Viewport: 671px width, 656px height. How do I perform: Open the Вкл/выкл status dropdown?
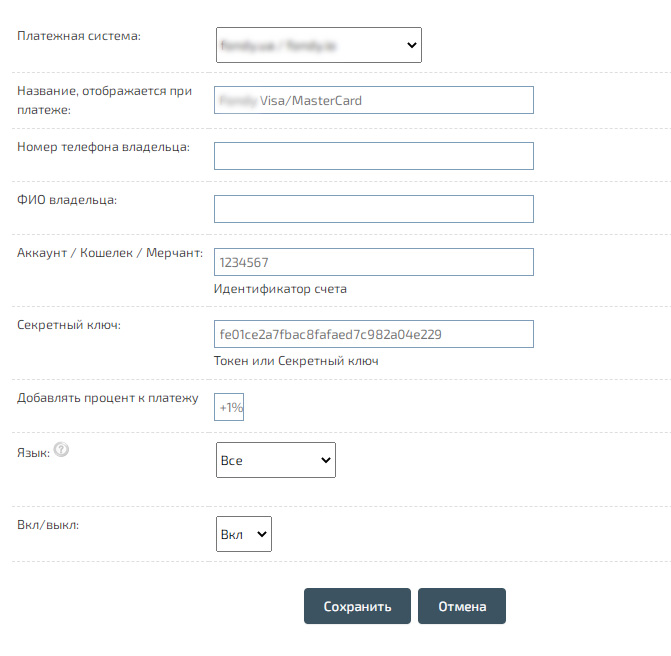(x=243, y=534)
